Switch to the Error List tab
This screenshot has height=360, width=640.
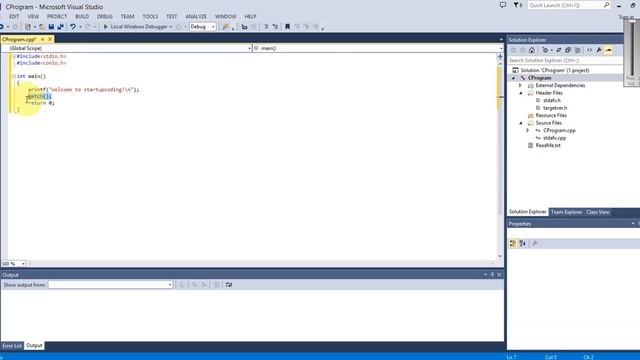(12, 346)
